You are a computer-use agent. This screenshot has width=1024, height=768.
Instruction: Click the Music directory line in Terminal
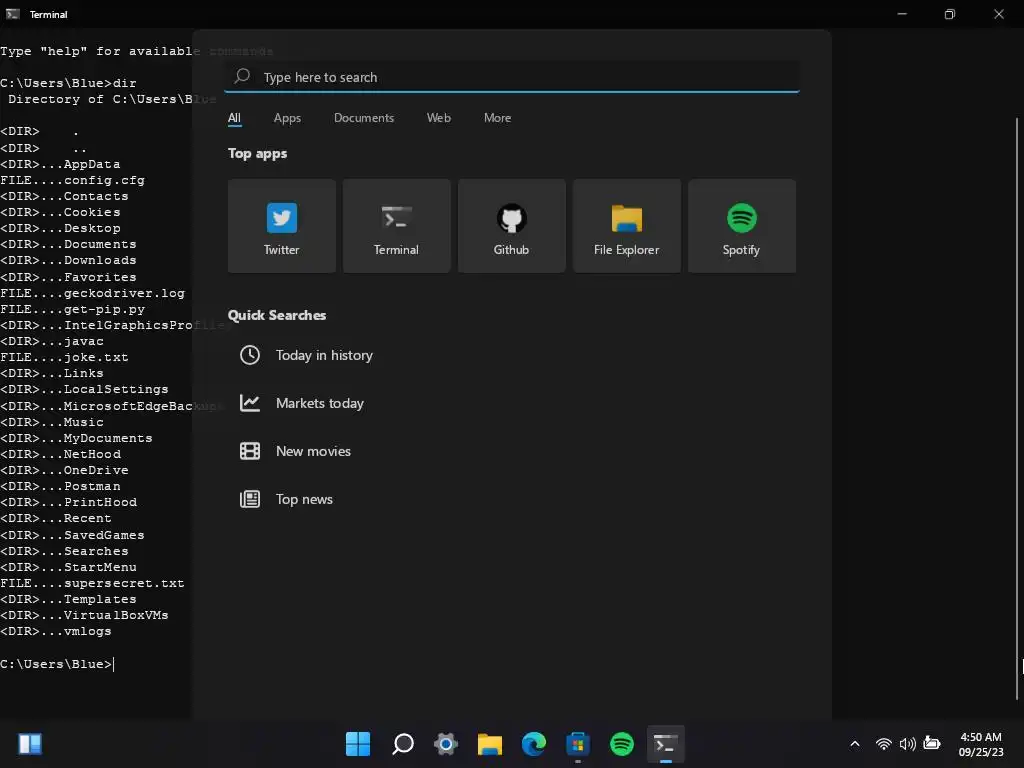(52, 422)
